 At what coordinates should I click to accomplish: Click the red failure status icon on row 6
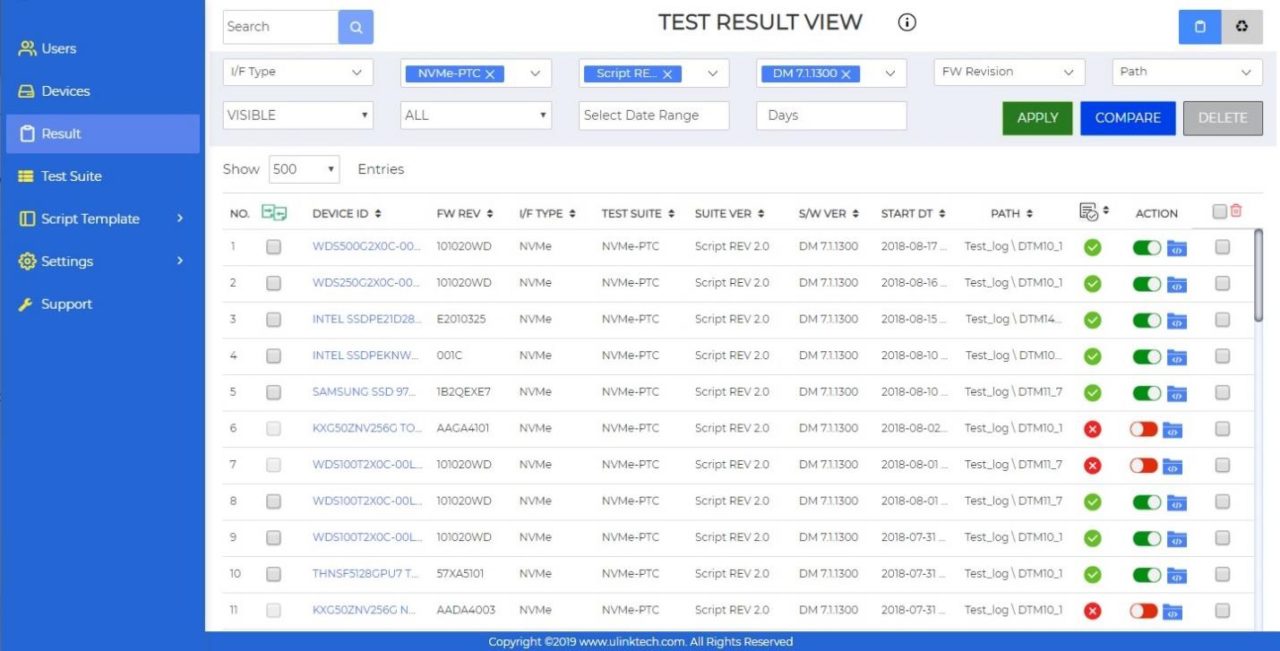click(x=1092, y=428)
